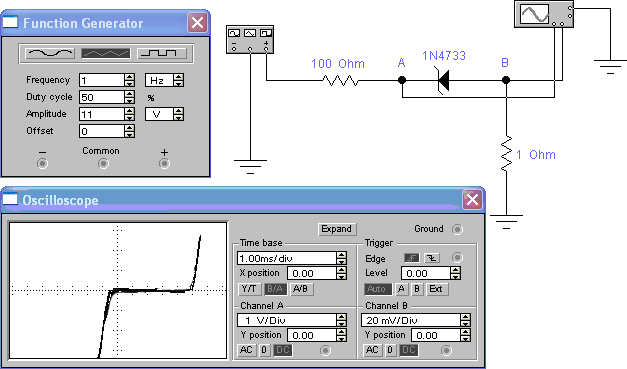Click the Amplitude input field
The image size is (627, 369).
[102, 114]
